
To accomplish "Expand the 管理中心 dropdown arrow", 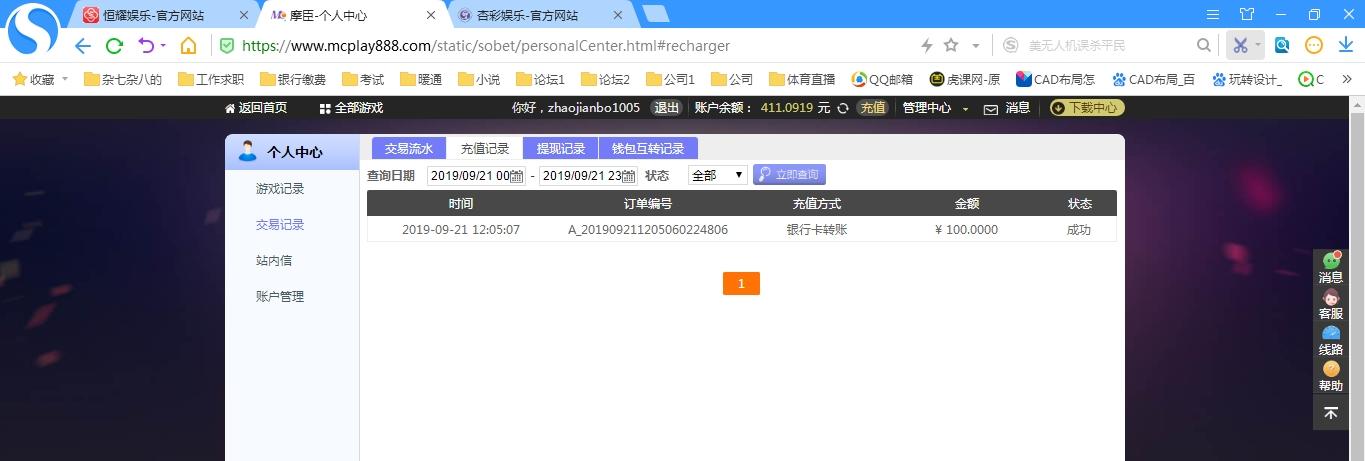I will 966,109.
